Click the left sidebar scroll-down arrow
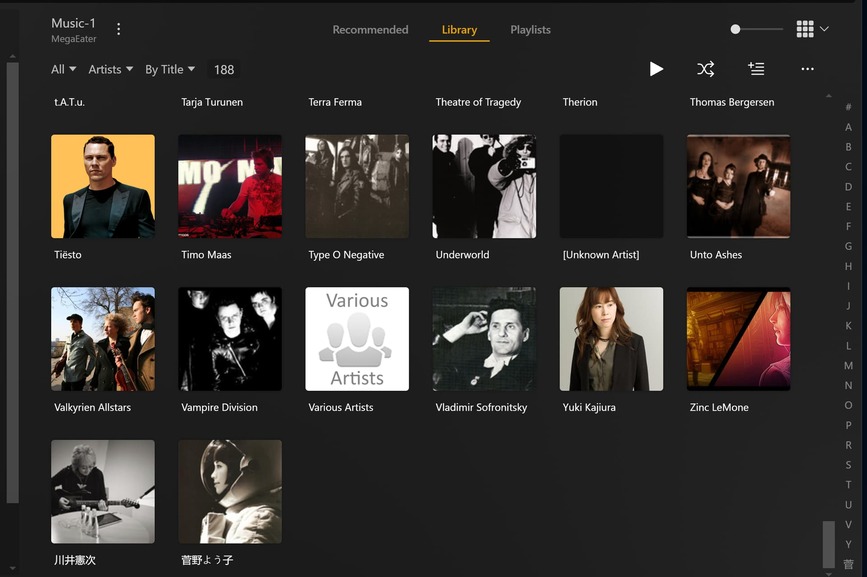Screen dimensions: 867x577 click(12, 568)
